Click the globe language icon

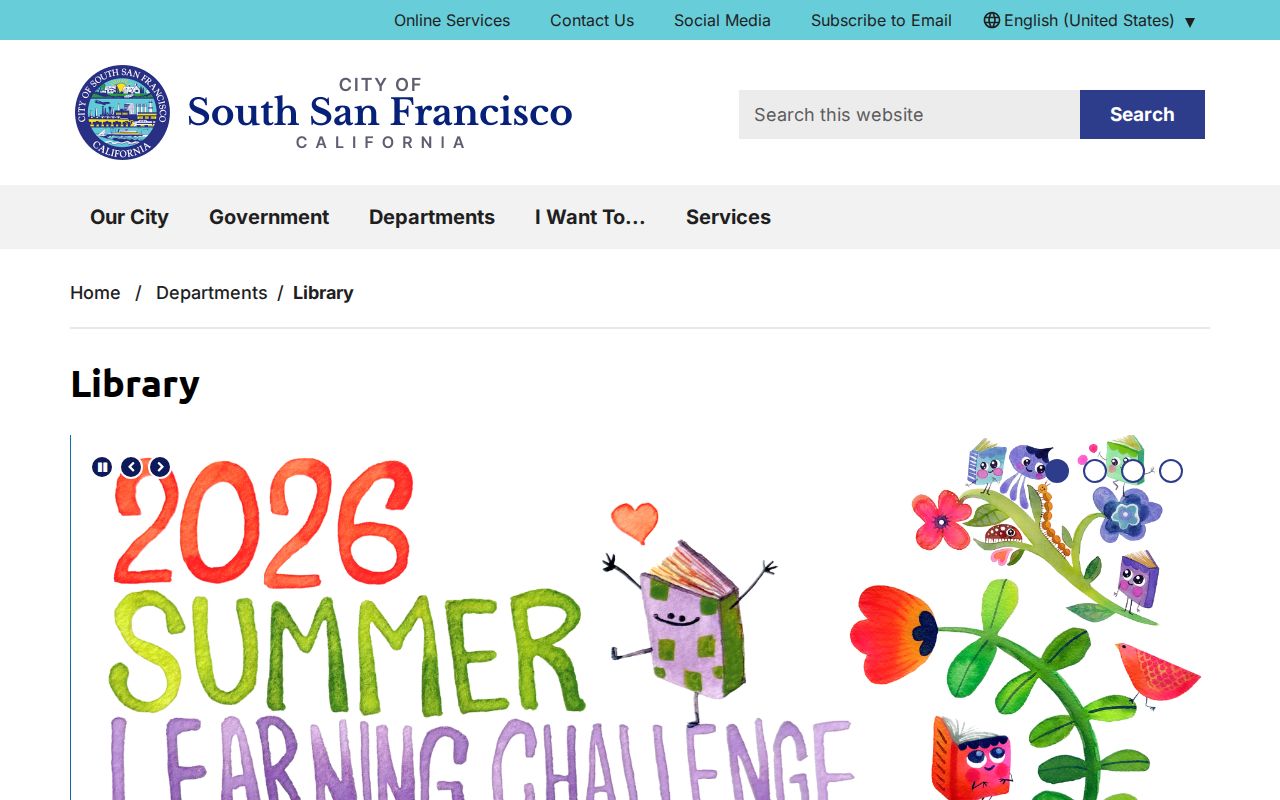[992, 20]
